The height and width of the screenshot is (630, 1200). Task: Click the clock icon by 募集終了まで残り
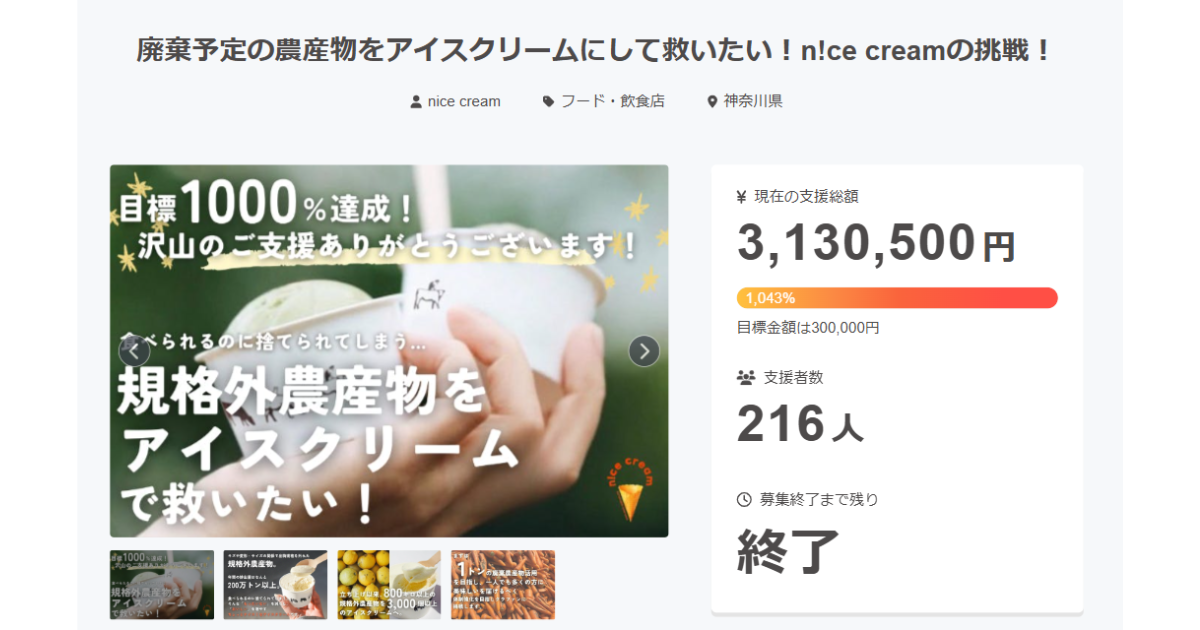tap(744, 499)
